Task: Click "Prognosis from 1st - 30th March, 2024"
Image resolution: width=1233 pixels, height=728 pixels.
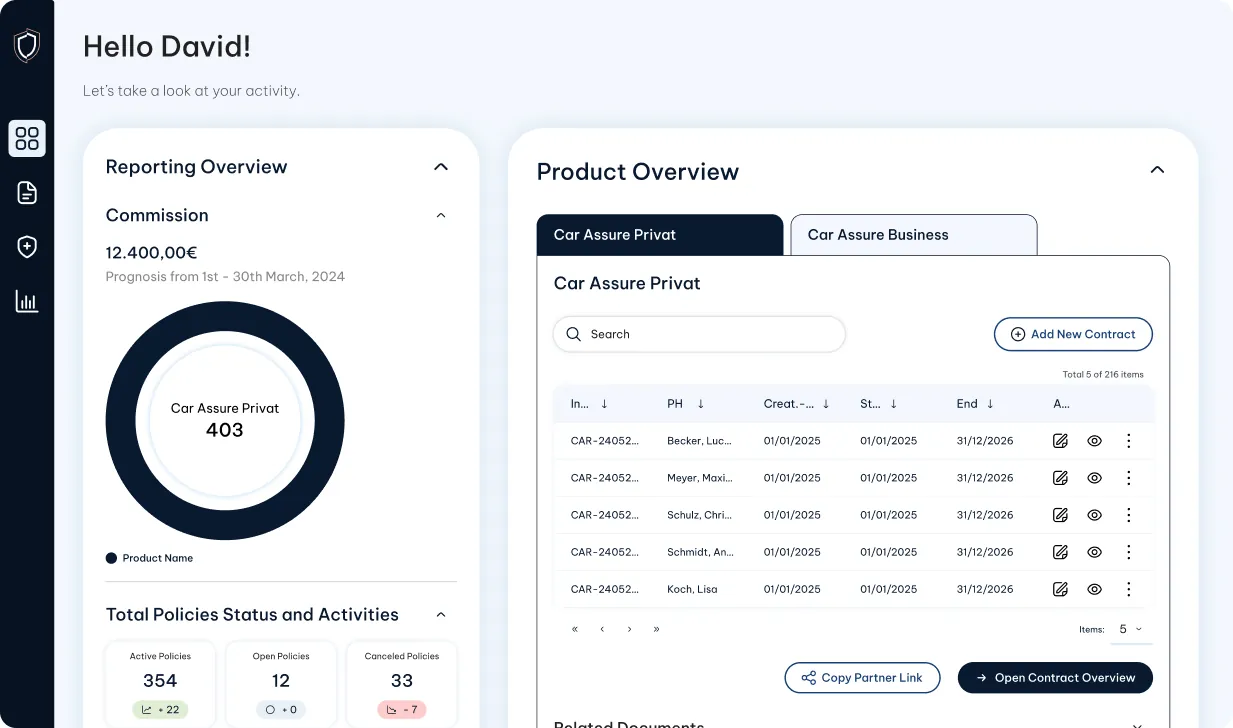Action: coord(225,277)
